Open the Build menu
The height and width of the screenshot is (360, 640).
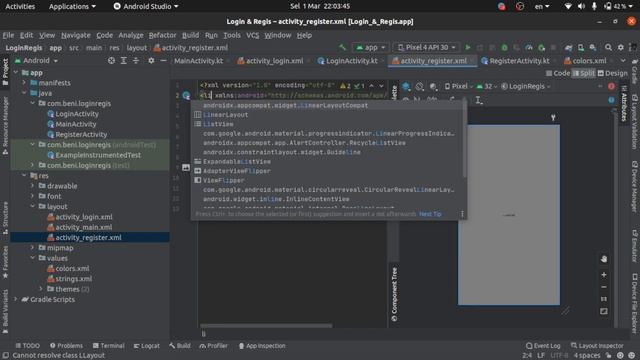tap(190, 35)
